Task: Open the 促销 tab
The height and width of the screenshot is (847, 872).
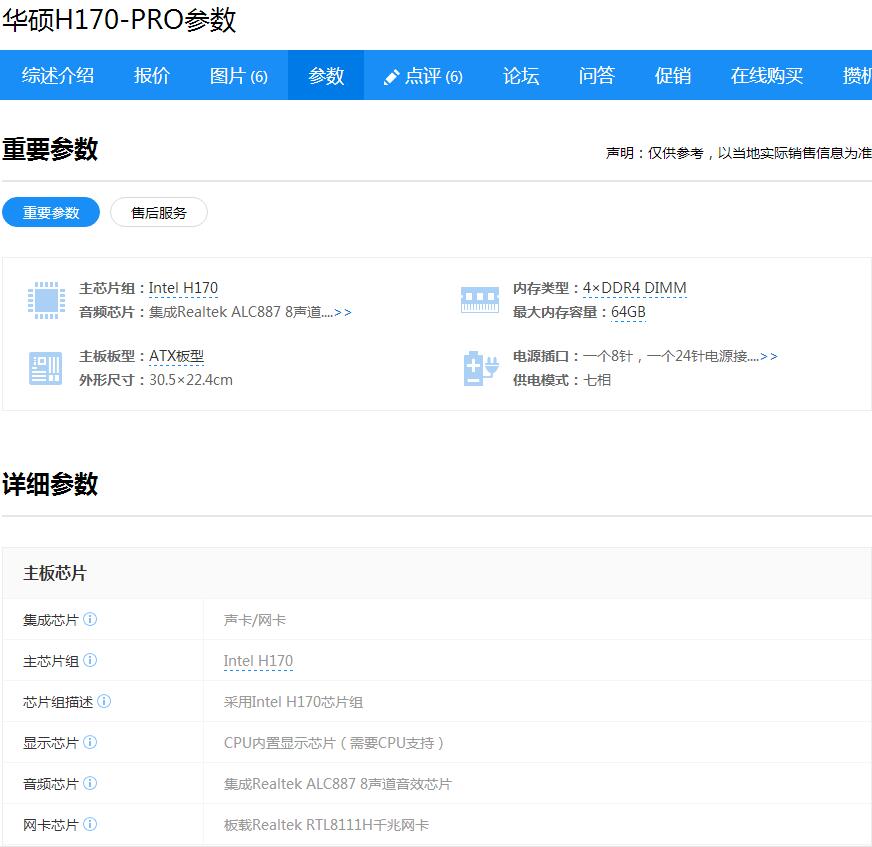Action: pos(672,76)
